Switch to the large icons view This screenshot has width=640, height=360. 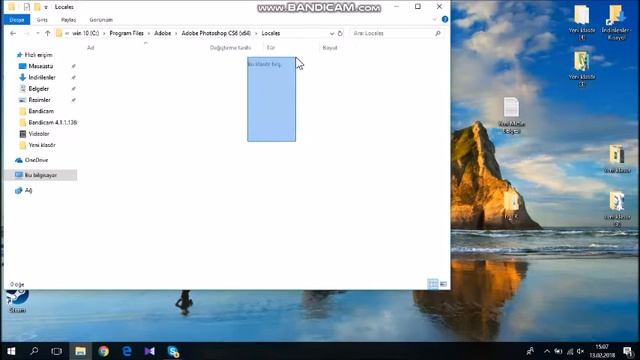[x=443, y=284]
